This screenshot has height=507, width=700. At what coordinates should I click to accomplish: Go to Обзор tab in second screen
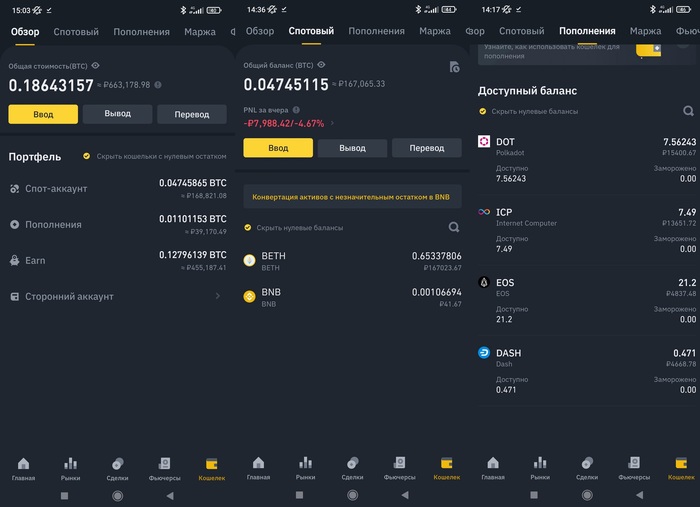260,31
